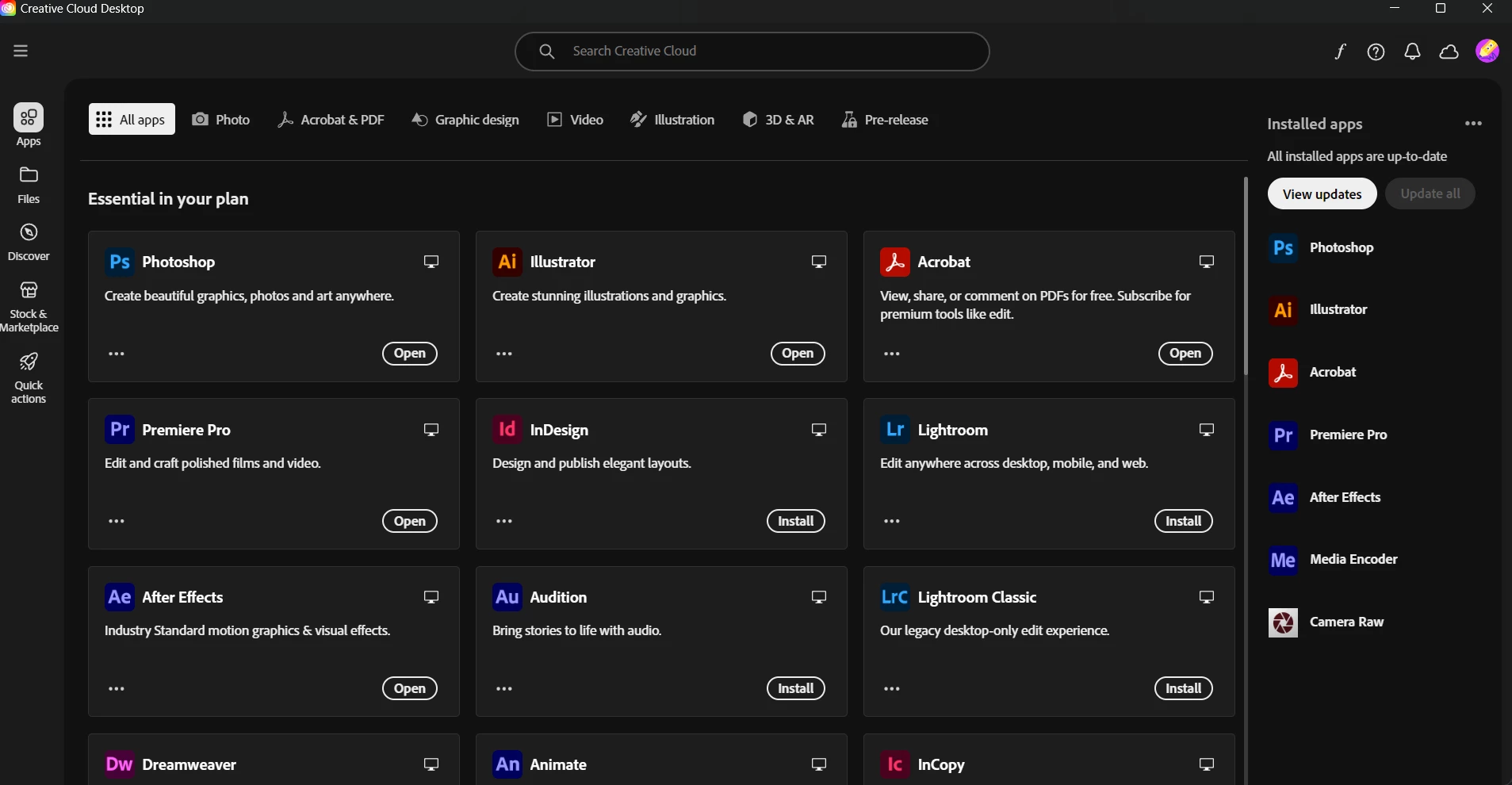This screenshot has height=785, width=1512.
Task: Click desktop monitor icon on Photoshop card
Action: click(x=431, y=262)
